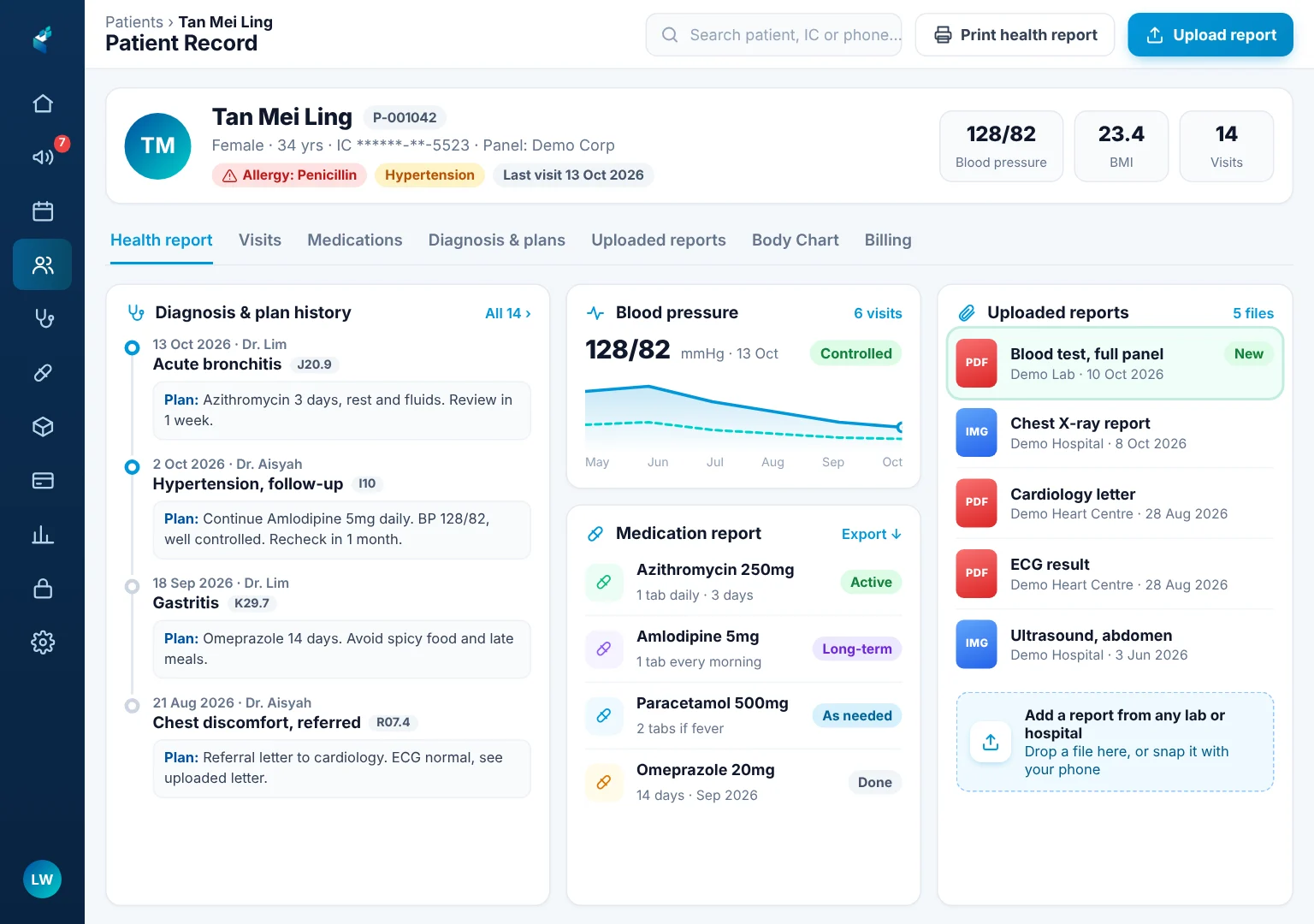Click the 14 Visits stat card

1226,146
